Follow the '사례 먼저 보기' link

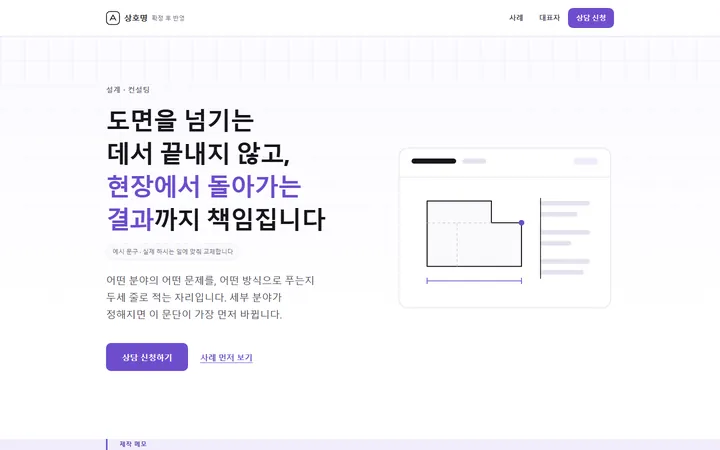pyautogui.click(x=226, y=357)
